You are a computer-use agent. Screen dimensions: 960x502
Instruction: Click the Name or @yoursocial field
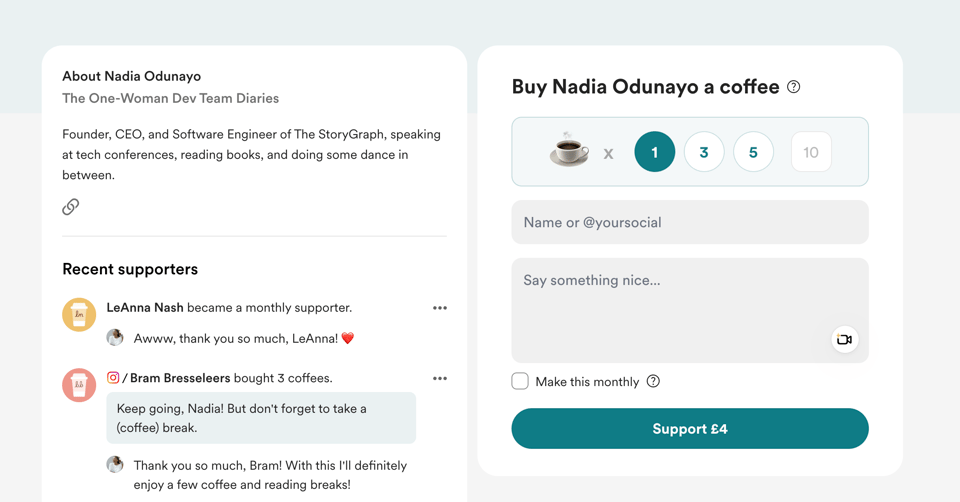[690, 222]
